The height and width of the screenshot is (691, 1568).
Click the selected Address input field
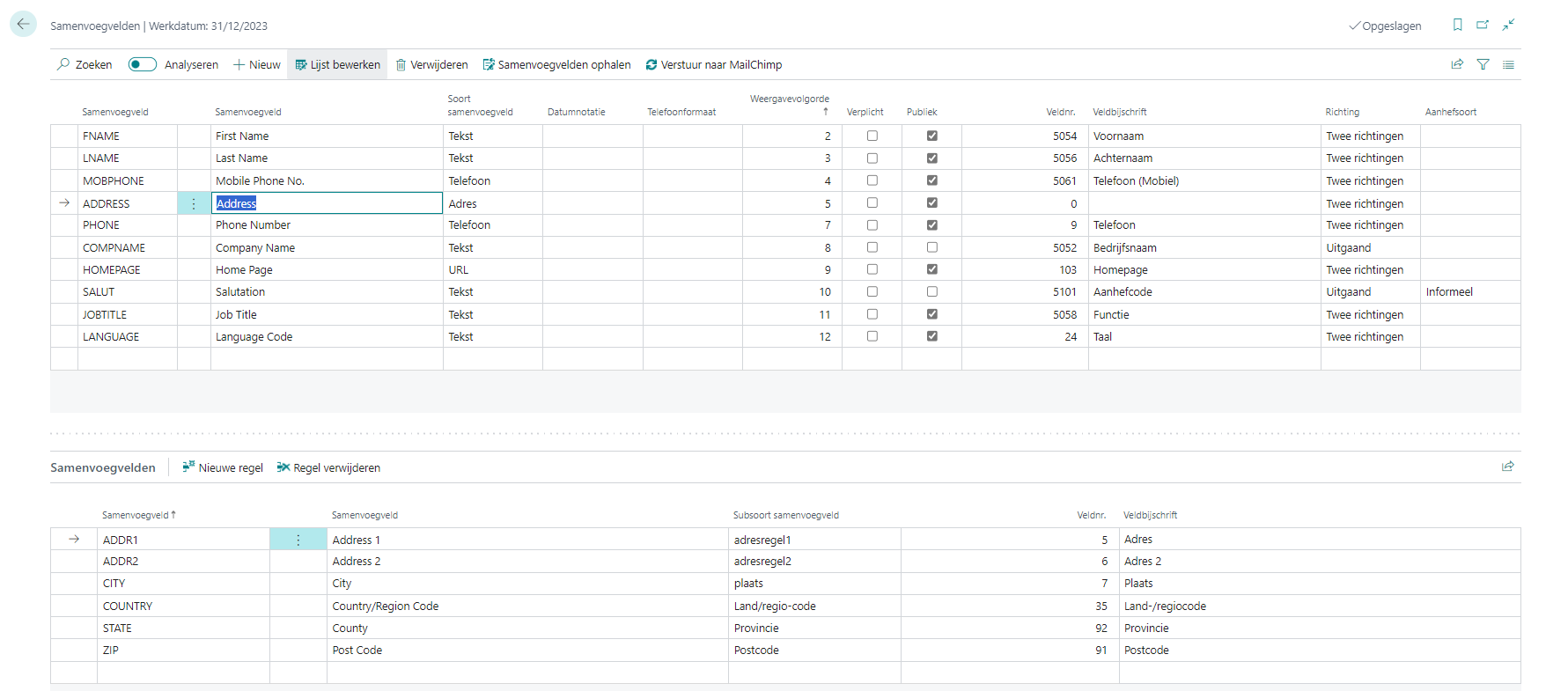click(326, 203)
